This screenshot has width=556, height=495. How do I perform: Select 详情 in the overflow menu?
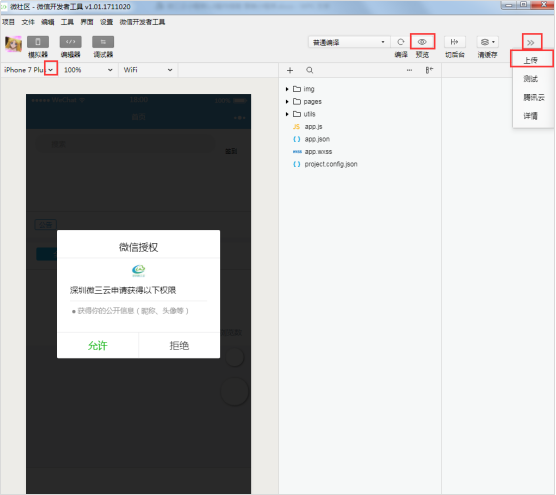[x=531, y=116]
